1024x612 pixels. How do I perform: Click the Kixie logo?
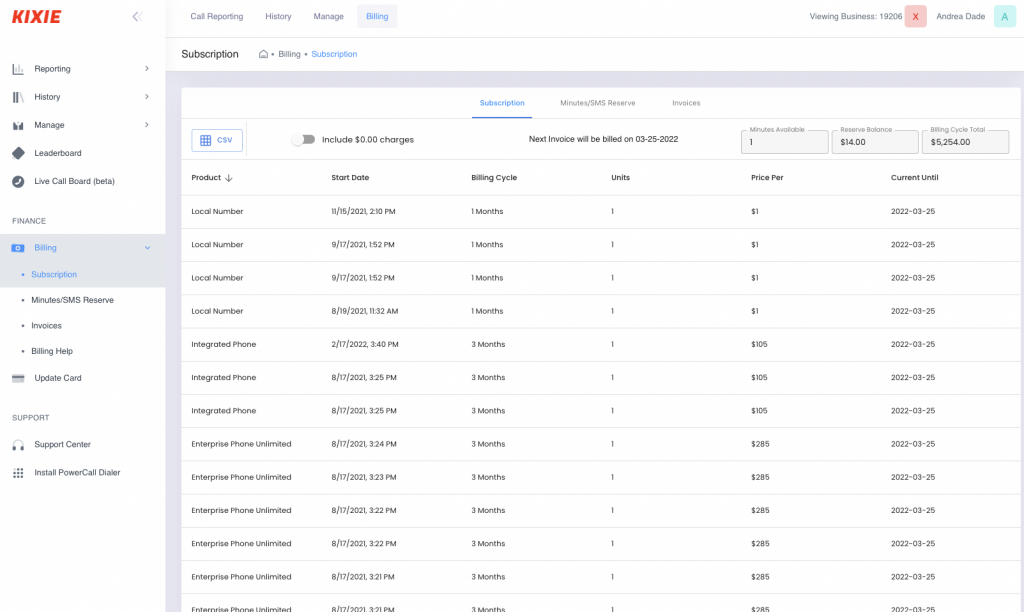tap(36, 17)
